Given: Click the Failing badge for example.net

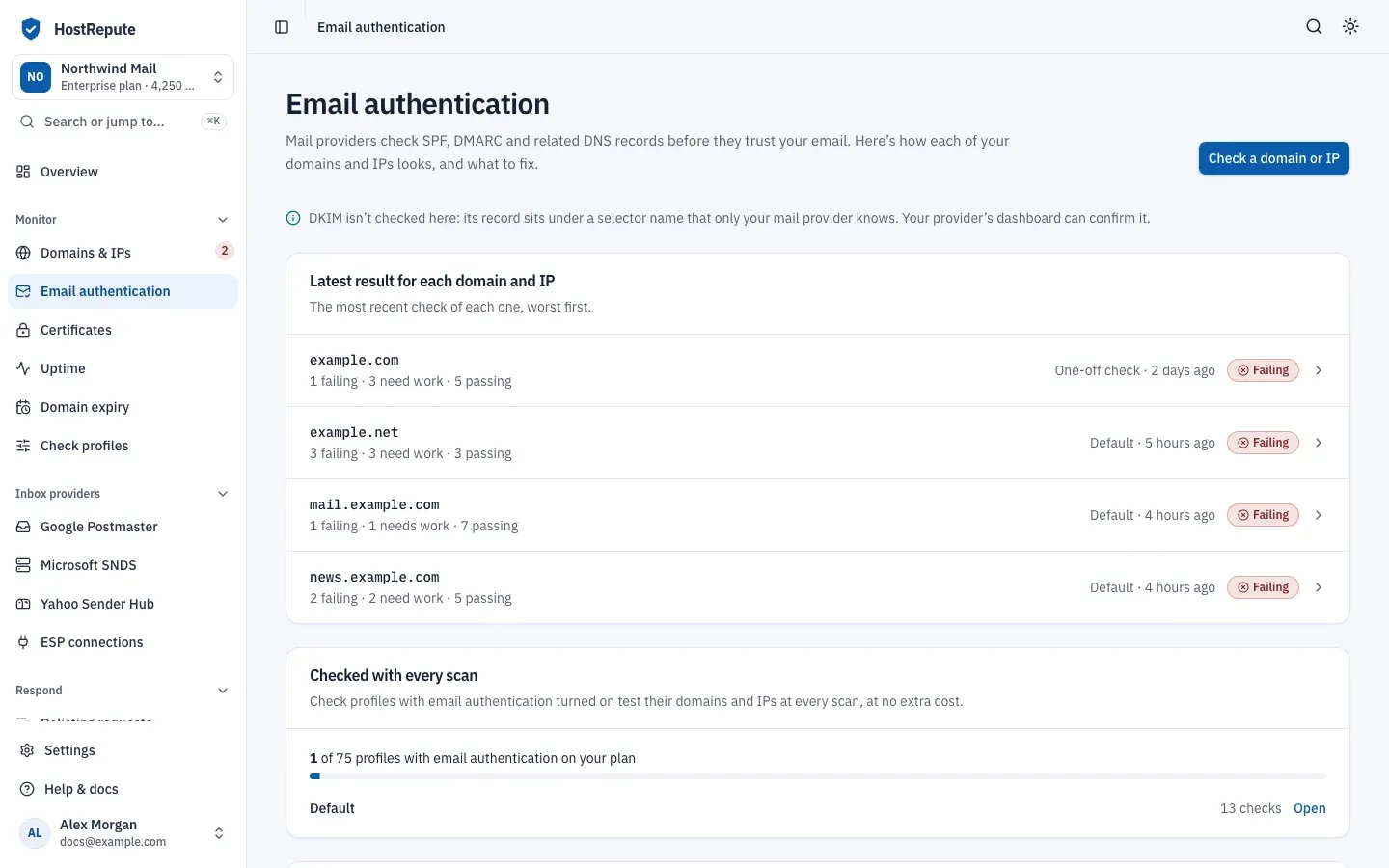Looking at the screenshot, I should tap(1263, 443).
